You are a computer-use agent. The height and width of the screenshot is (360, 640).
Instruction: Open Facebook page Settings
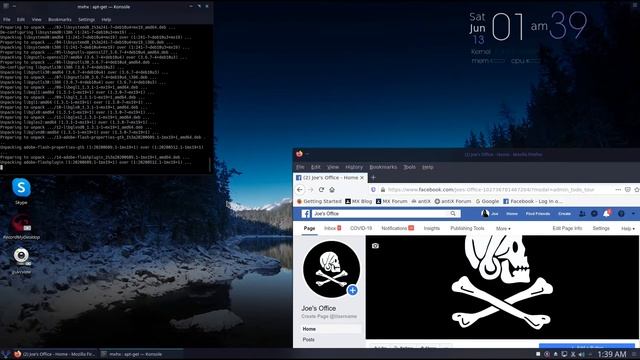click(x=601, y=228)
